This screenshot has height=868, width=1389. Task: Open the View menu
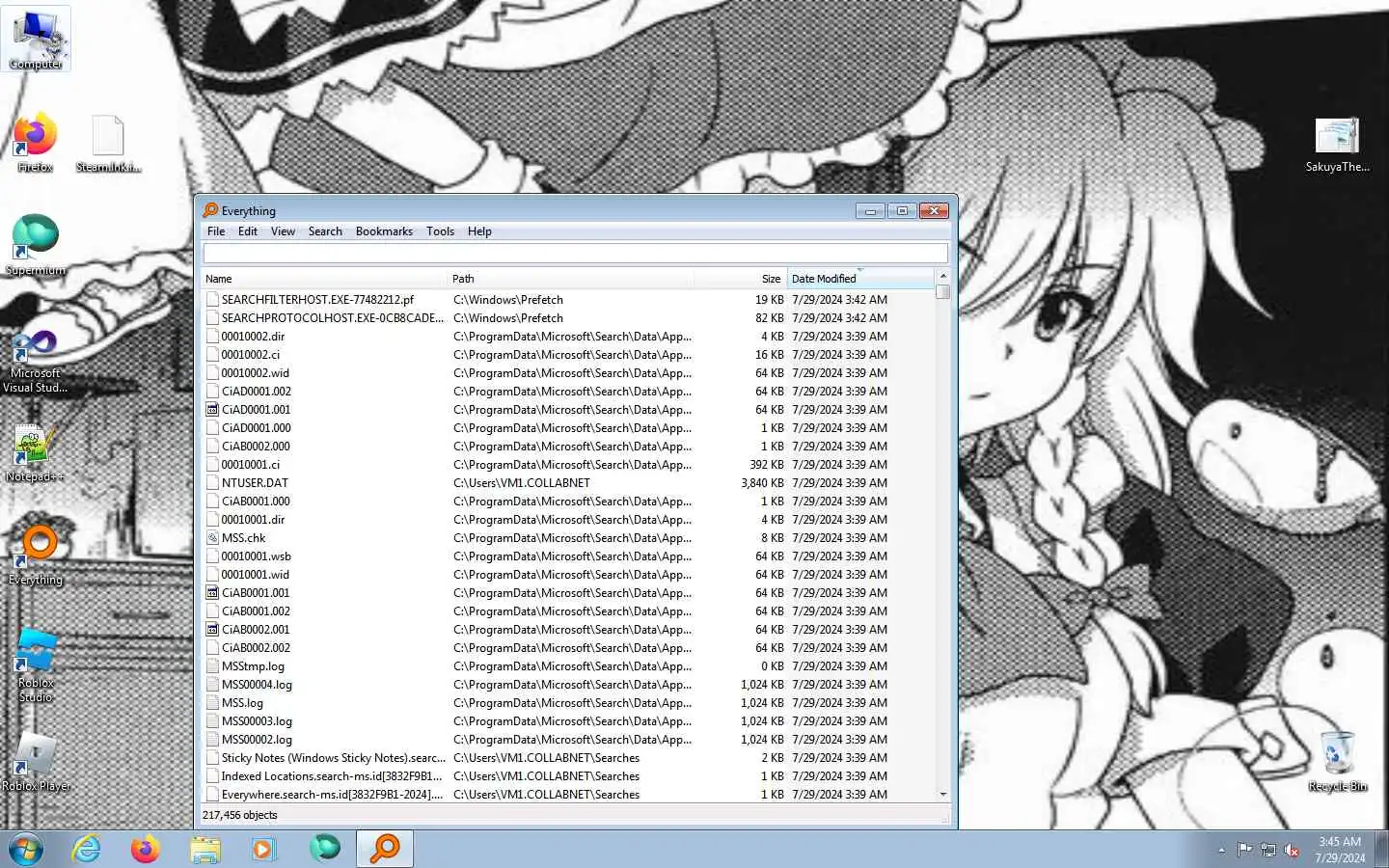pyautogui.click(x=283, y=231)
